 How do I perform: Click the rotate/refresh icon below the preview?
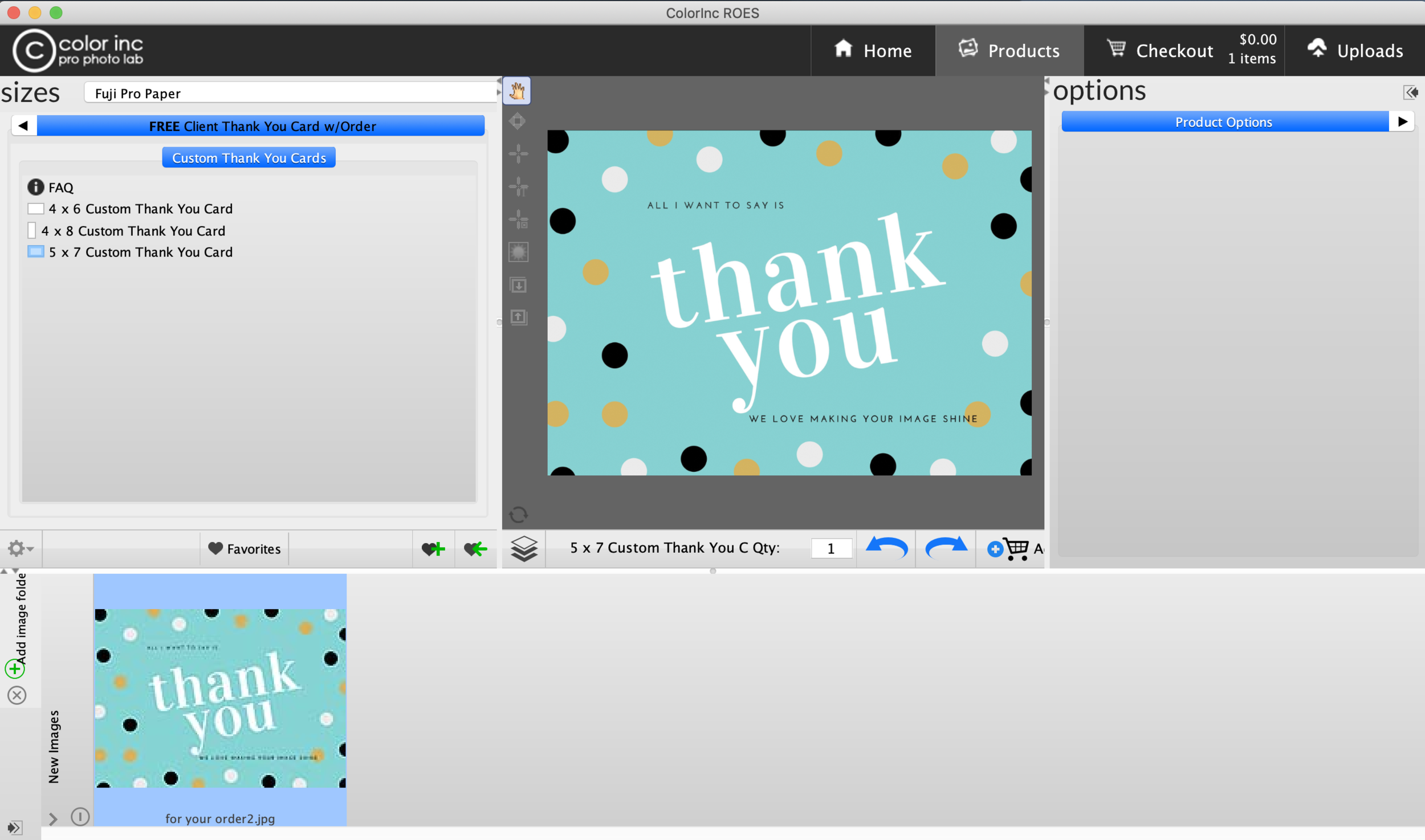pyautogui.click(x=518, y=513)
